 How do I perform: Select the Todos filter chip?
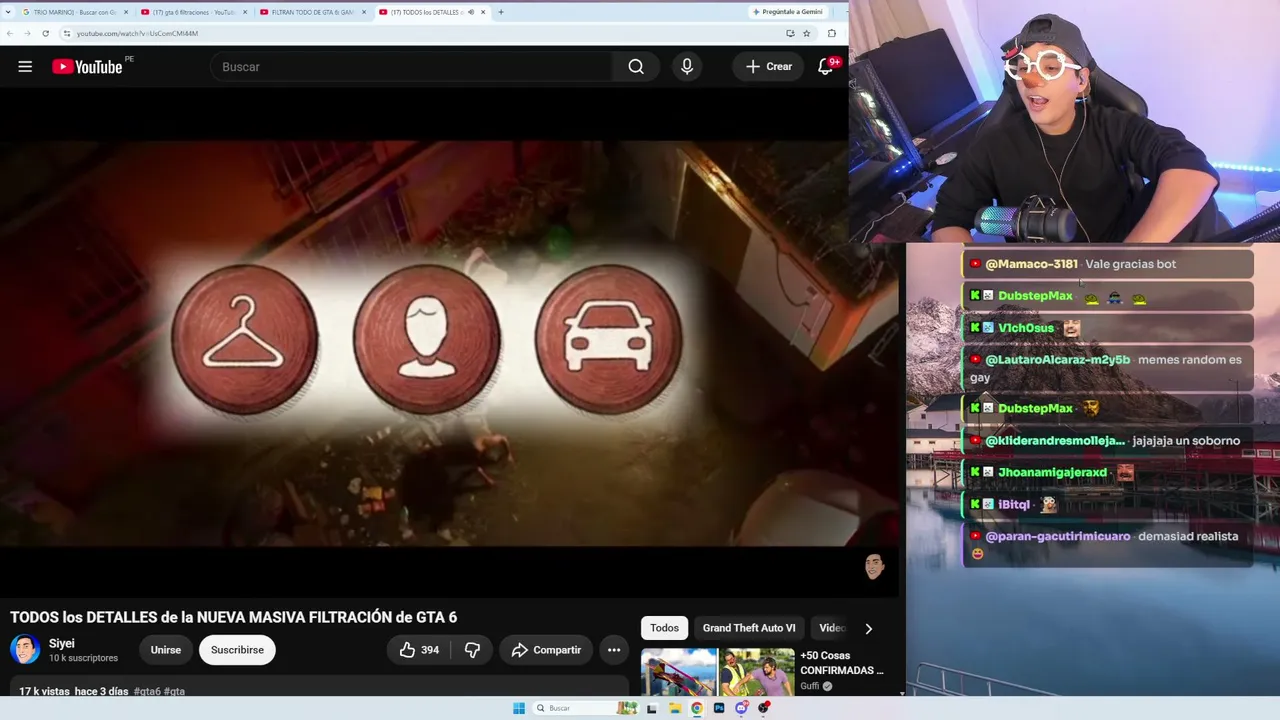(x=664, y=628)
